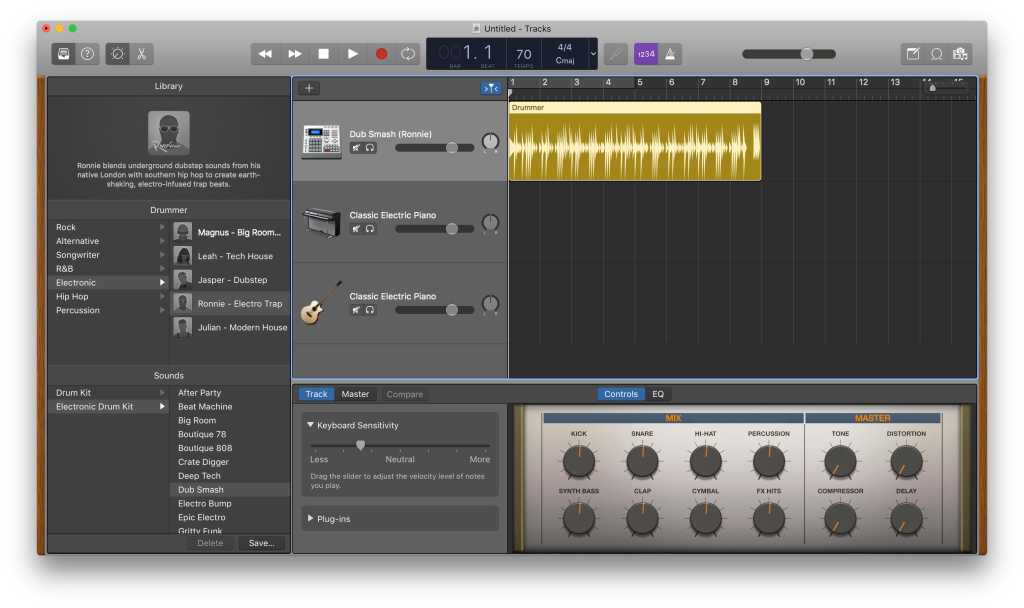
Task: Switch to the Master tab
Action: 355,394
